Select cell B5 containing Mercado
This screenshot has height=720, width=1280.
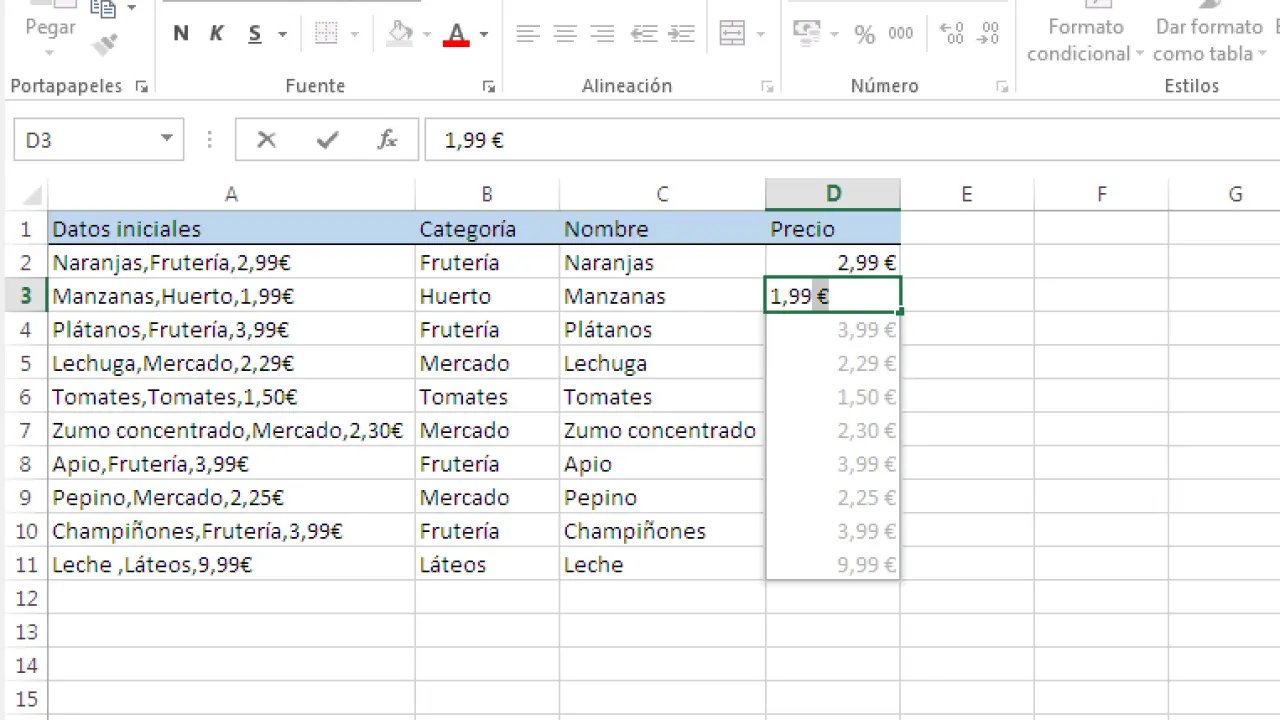point(486,364)
